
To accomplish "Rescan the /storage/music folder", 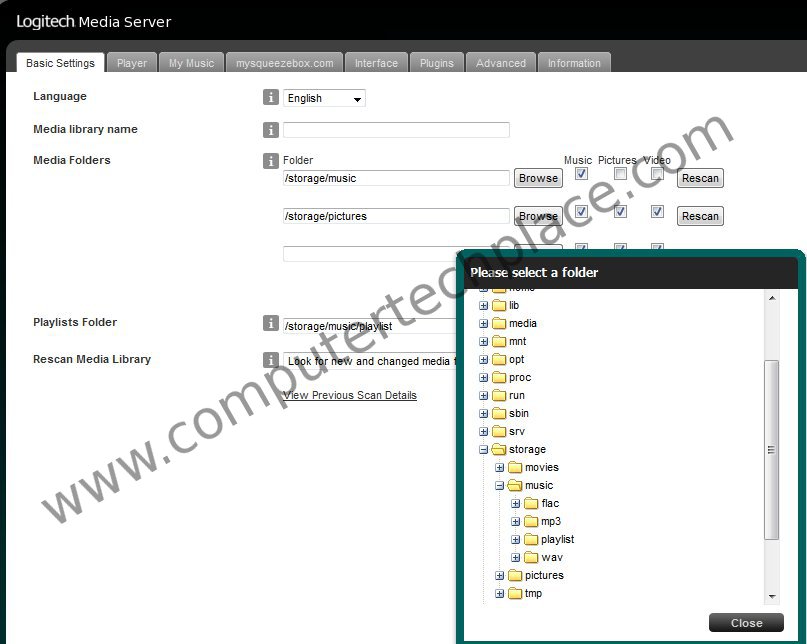I will point(700,178).
